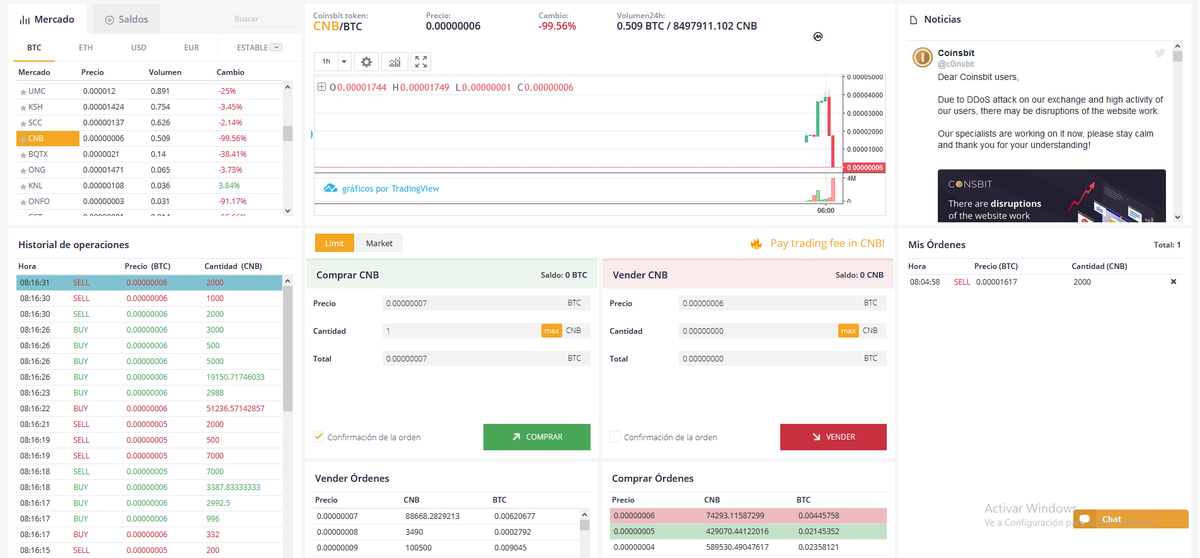Star the CNB market
The image size is (1200, 558).
tap(23, 138)
